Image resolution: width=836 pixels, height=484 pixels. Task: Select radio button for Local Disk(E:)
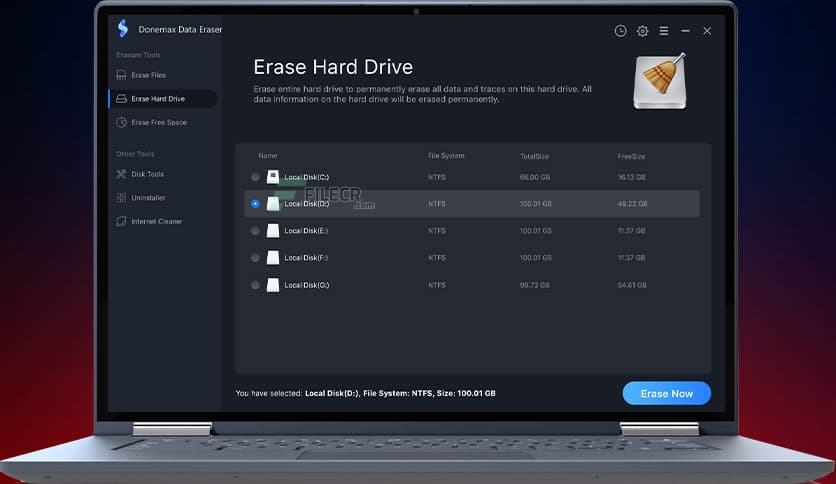(x=255, y=231)
